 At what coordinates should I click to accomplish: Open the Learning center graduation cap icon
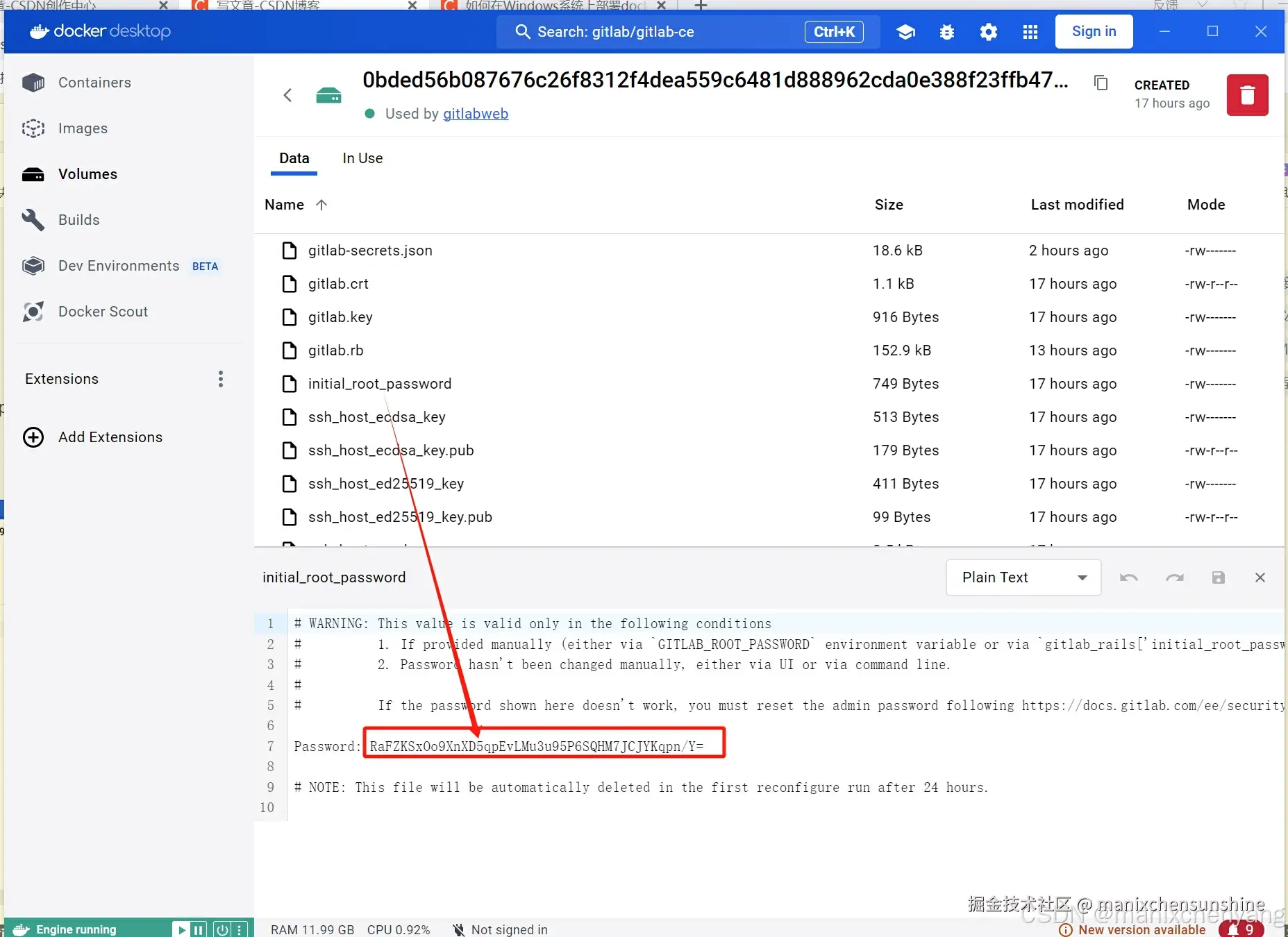(905, 32)
